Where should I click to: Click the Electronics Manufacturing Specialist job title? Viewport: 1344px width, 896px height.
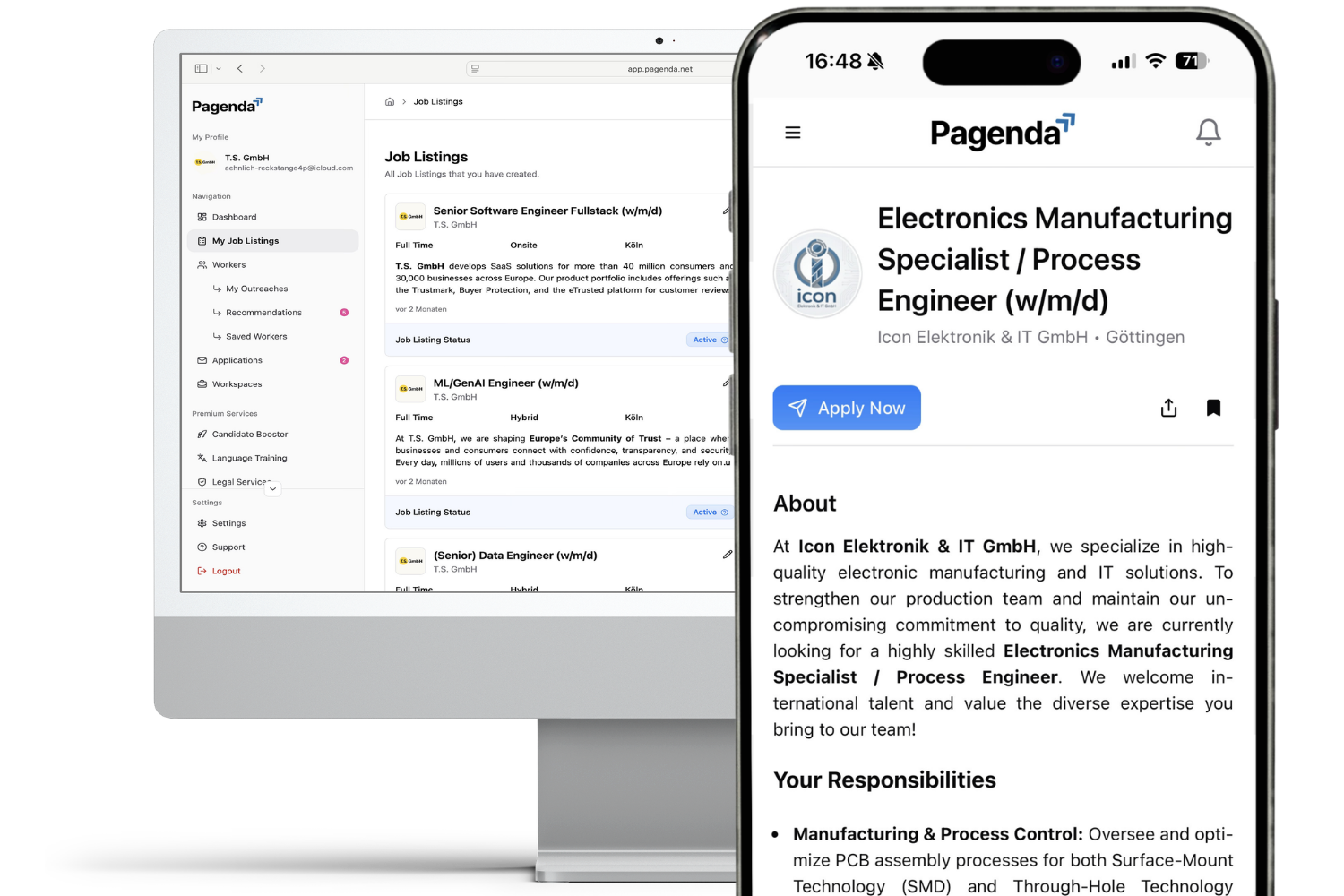pos(1055,260)
